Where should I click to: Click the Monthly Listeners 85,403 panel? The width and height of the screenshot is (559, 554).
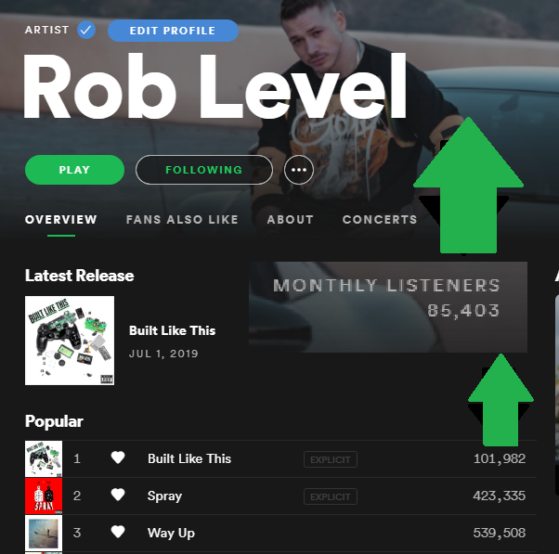coord(388,307)
